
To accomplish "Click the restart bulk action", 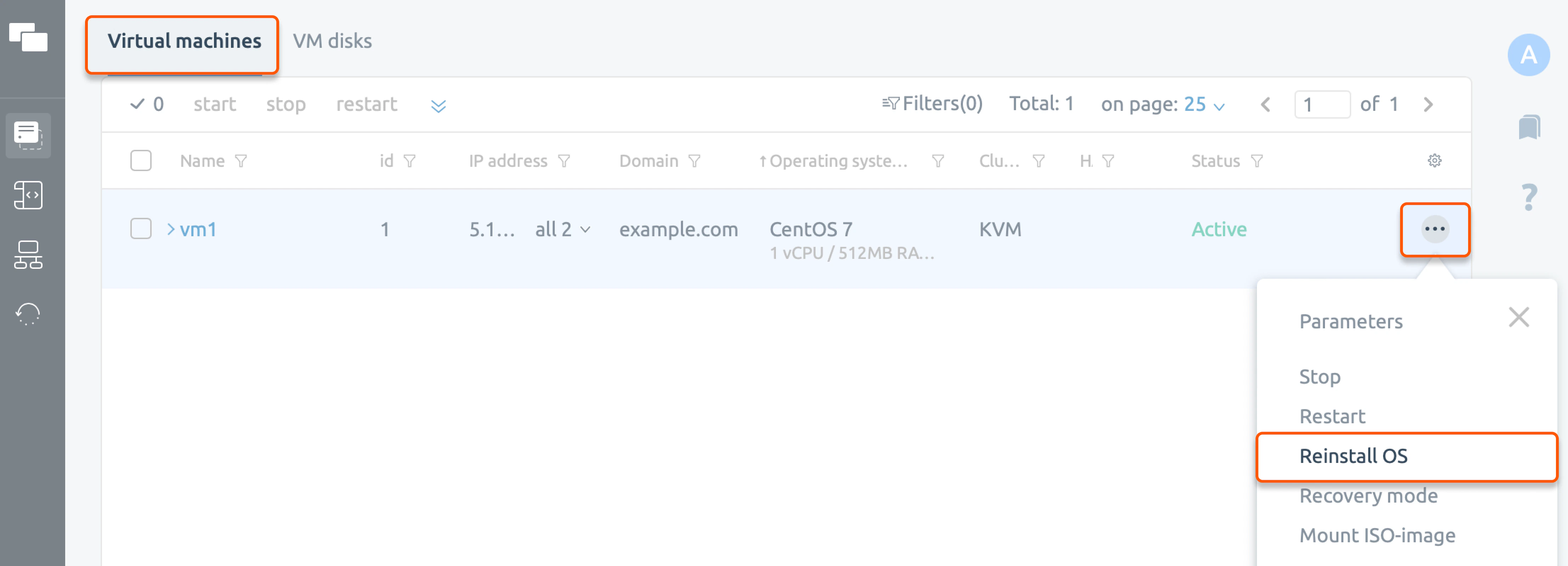I will pyautogui.click(x=367, y=103).
